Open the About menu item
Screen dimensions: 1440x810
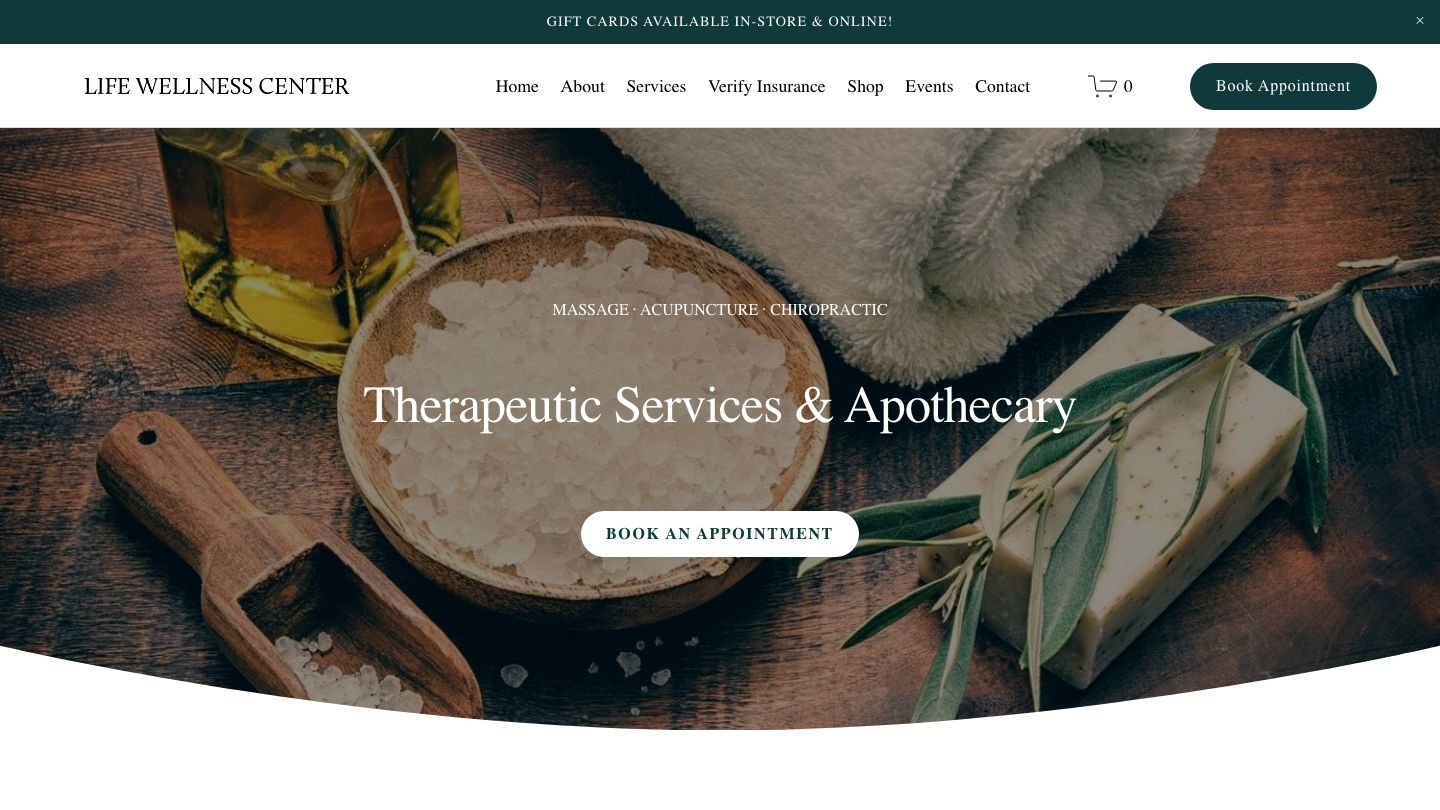click(582, 87)
